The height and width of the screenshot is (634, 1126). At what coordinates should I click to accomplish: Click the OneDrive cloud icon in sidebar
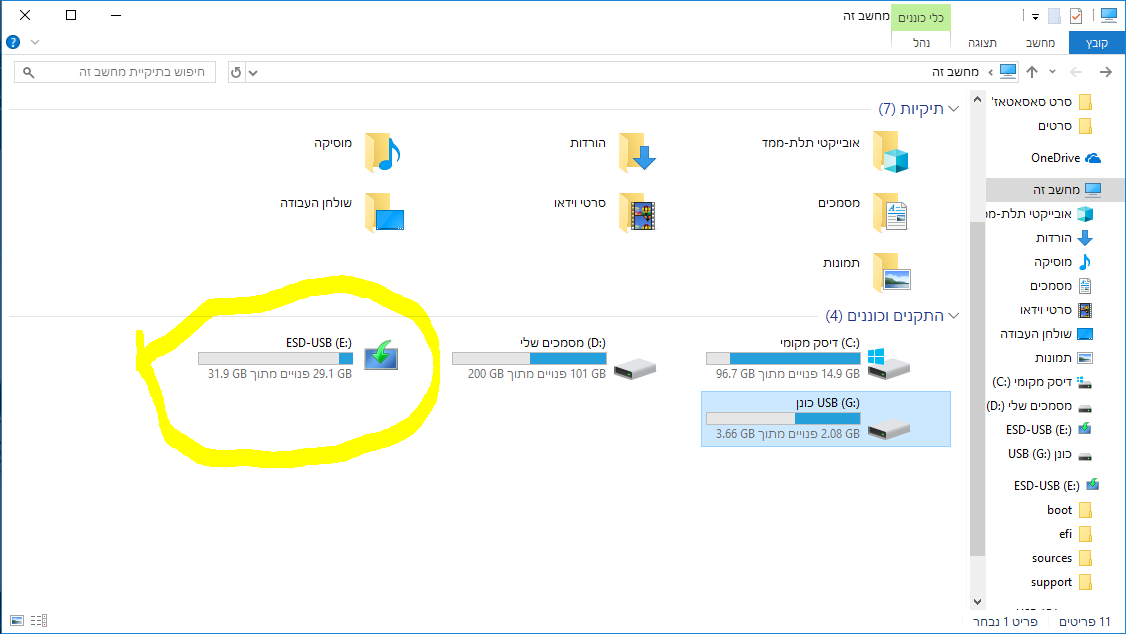(1092, 158)
